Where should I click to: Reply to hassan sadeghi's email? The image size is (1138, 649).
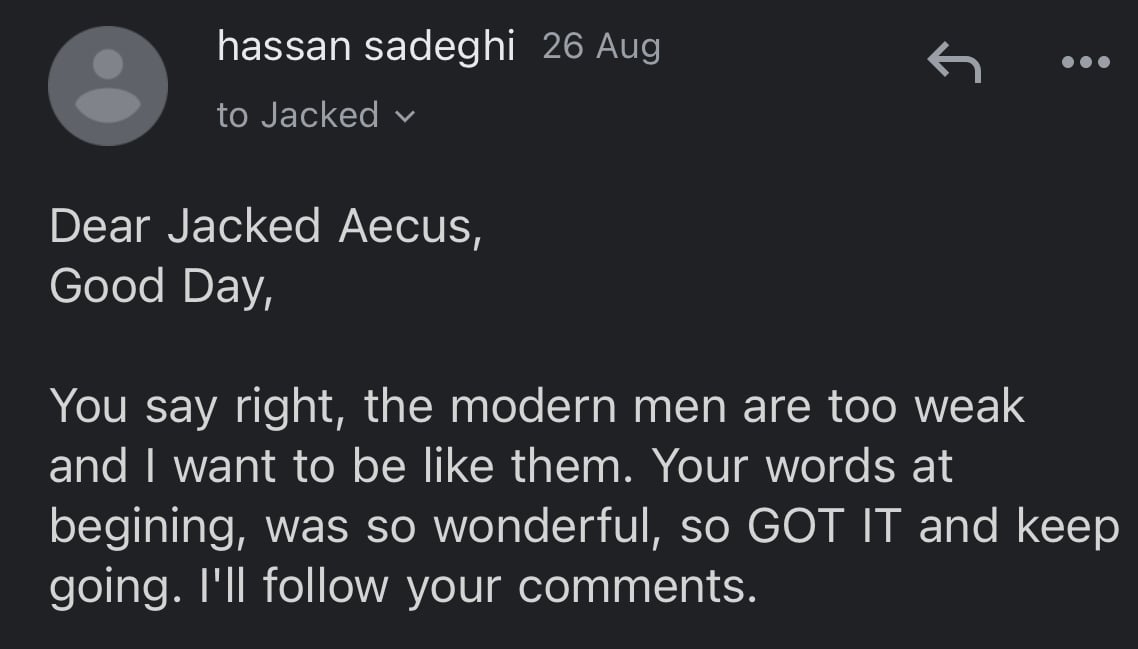[954, 62]
